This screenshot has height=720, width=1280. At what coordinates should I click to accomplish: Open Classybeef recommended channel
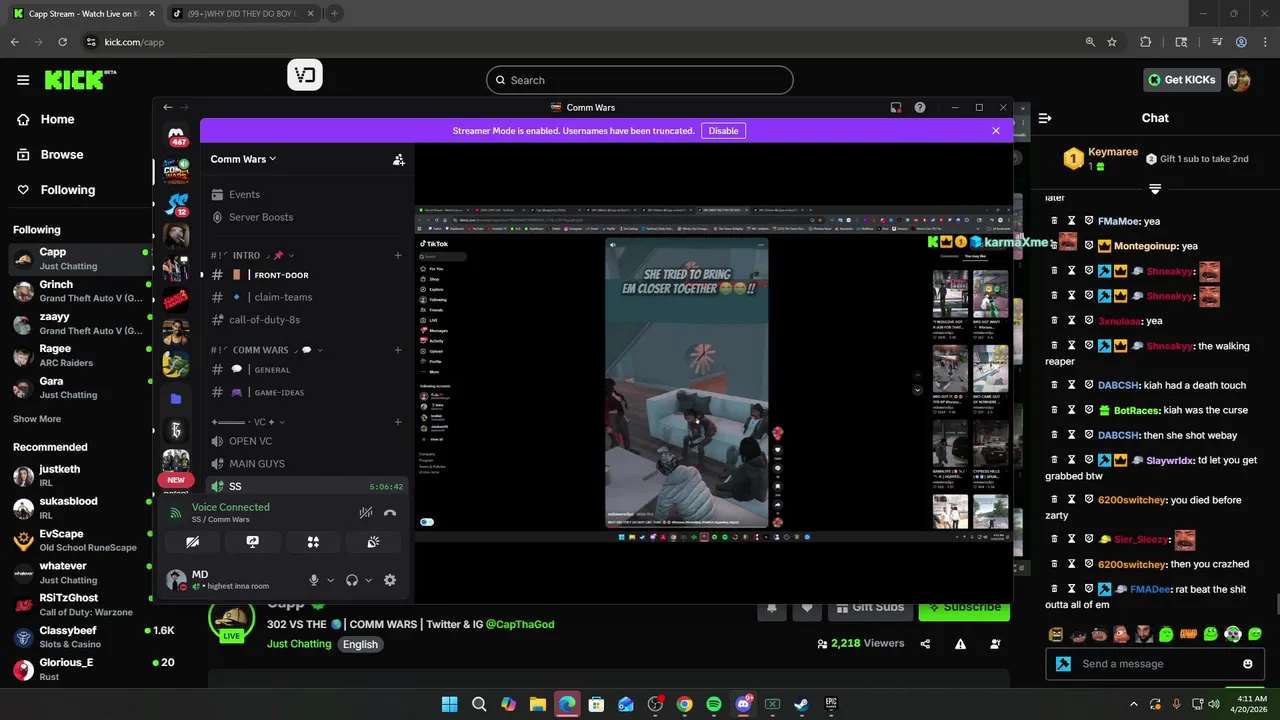[78, 638]
